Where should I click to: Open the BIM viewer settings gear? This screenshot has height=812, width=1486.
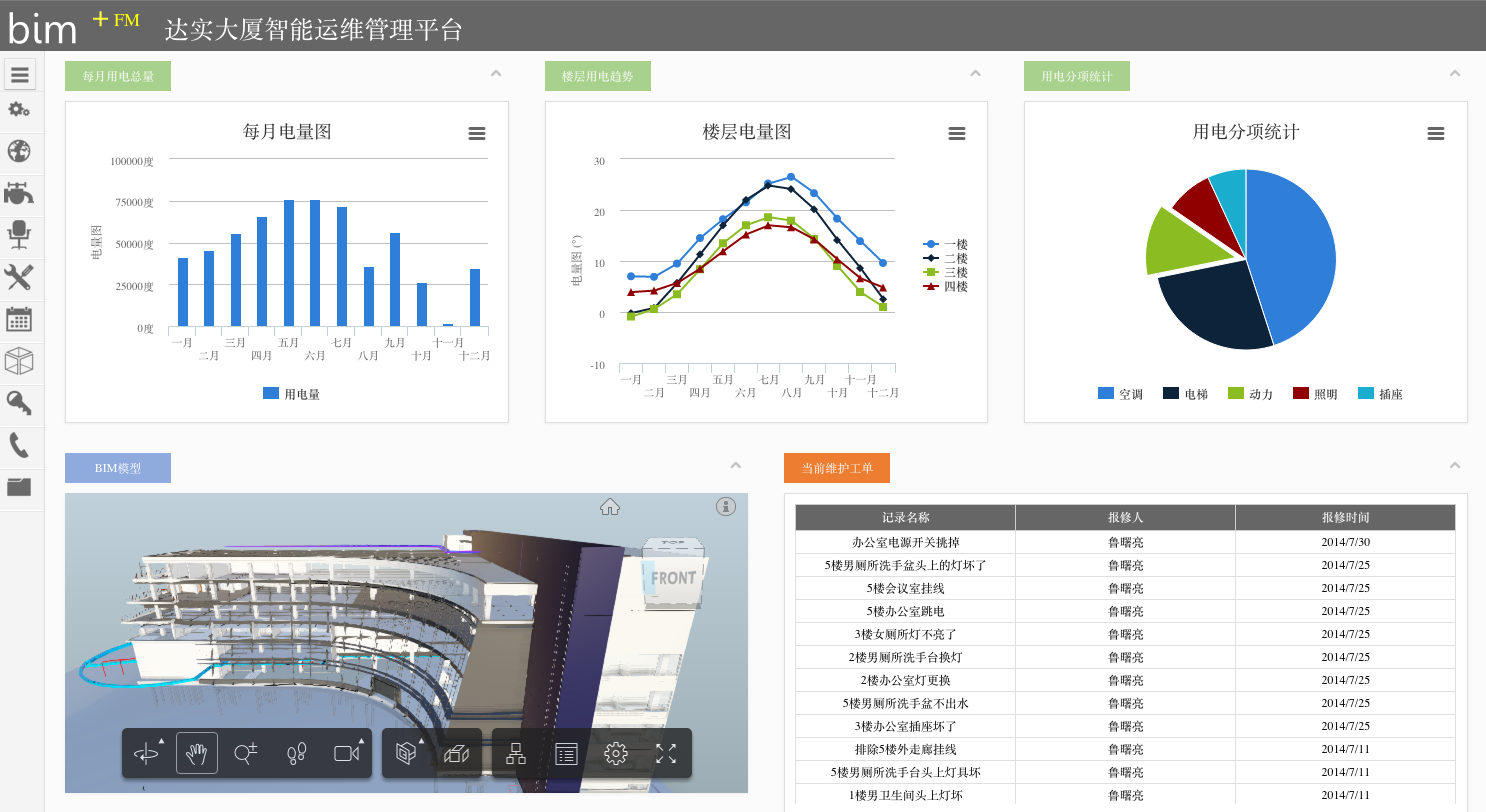pos(616,754)
